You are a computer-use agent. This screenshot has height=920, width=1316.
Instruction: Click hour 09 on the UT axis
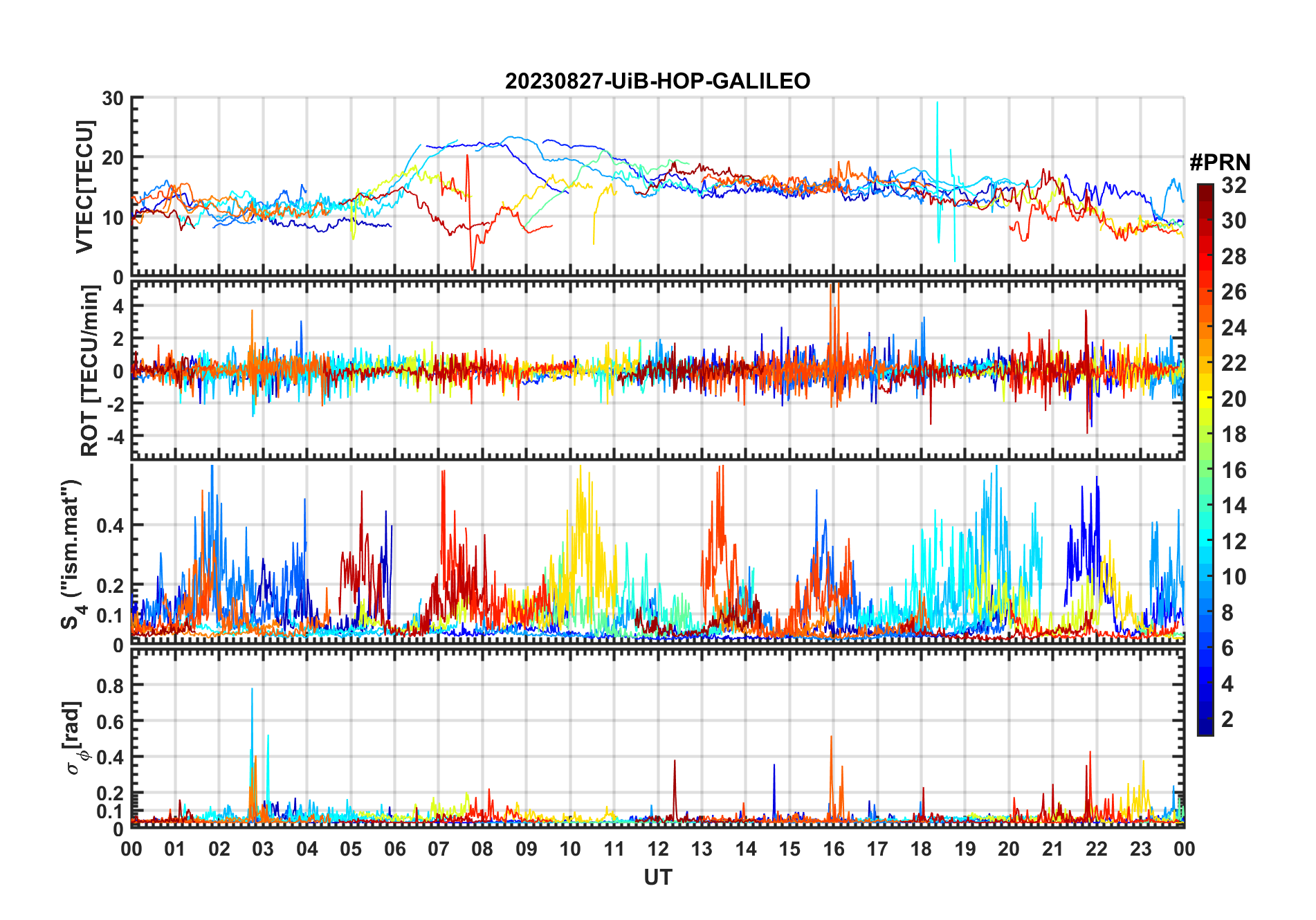[527, 849]
